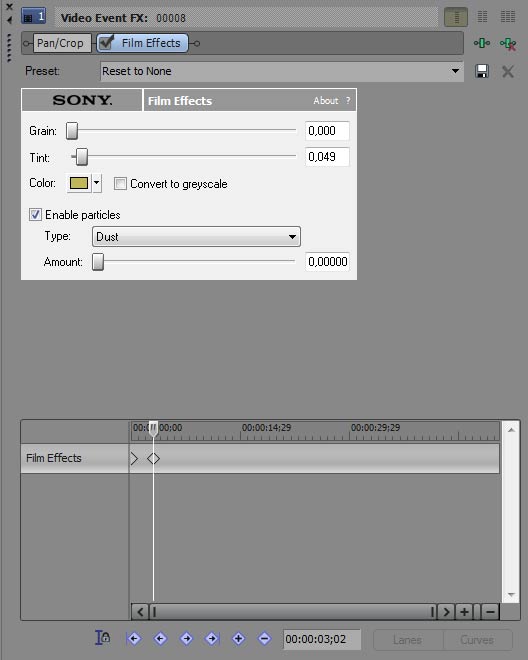Viewport: 528px width, 660px height.
Task: Click the Plug-In Chain icon
Action: coord(482,43)
